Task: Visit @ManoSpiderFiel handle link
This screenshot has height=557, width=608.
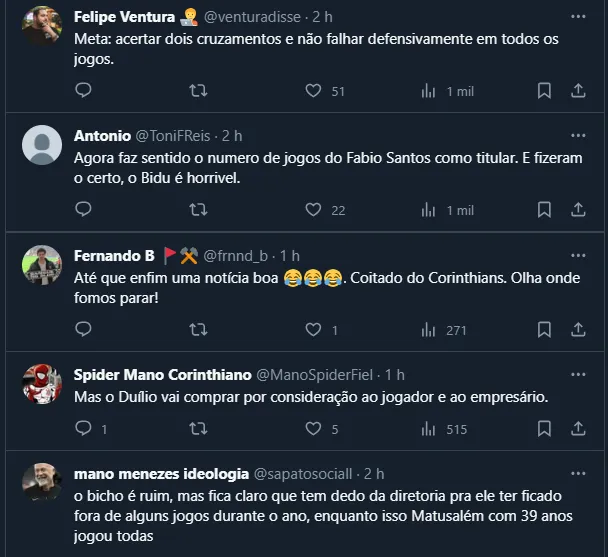Action: click(x=315, y=374)
